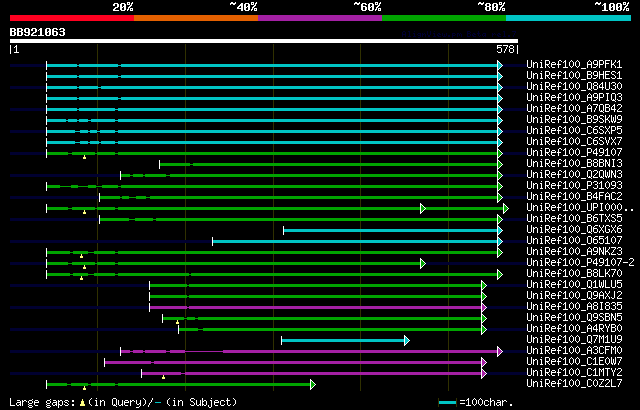Select the UniRef100_B9HES1 hit label
Image resolution: width=640 pixels, height=410 pixels.
pyautogui.click(x=574, y=75)
